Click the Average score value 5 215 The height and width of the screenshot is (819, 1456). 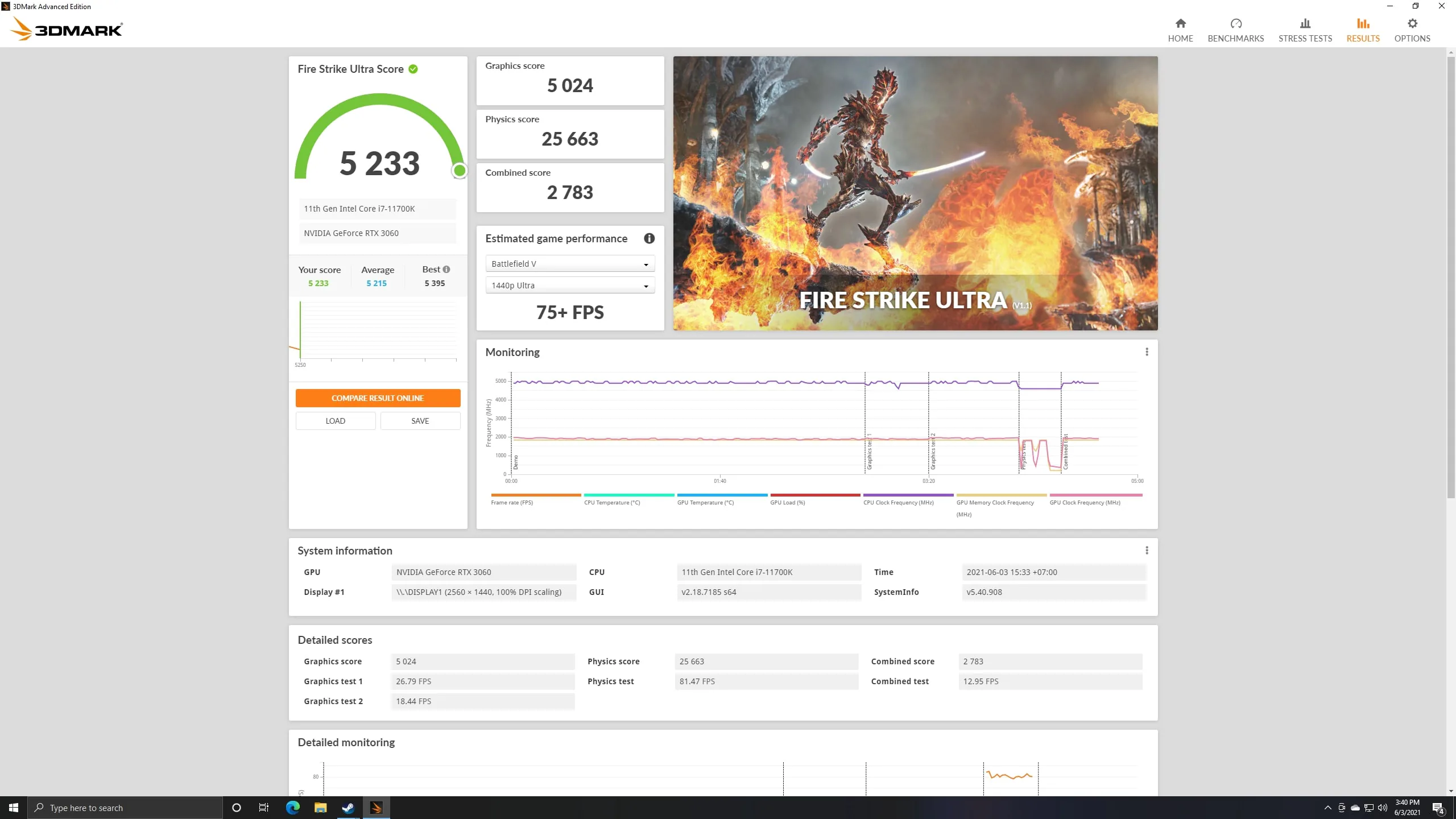tap(377, 283)
